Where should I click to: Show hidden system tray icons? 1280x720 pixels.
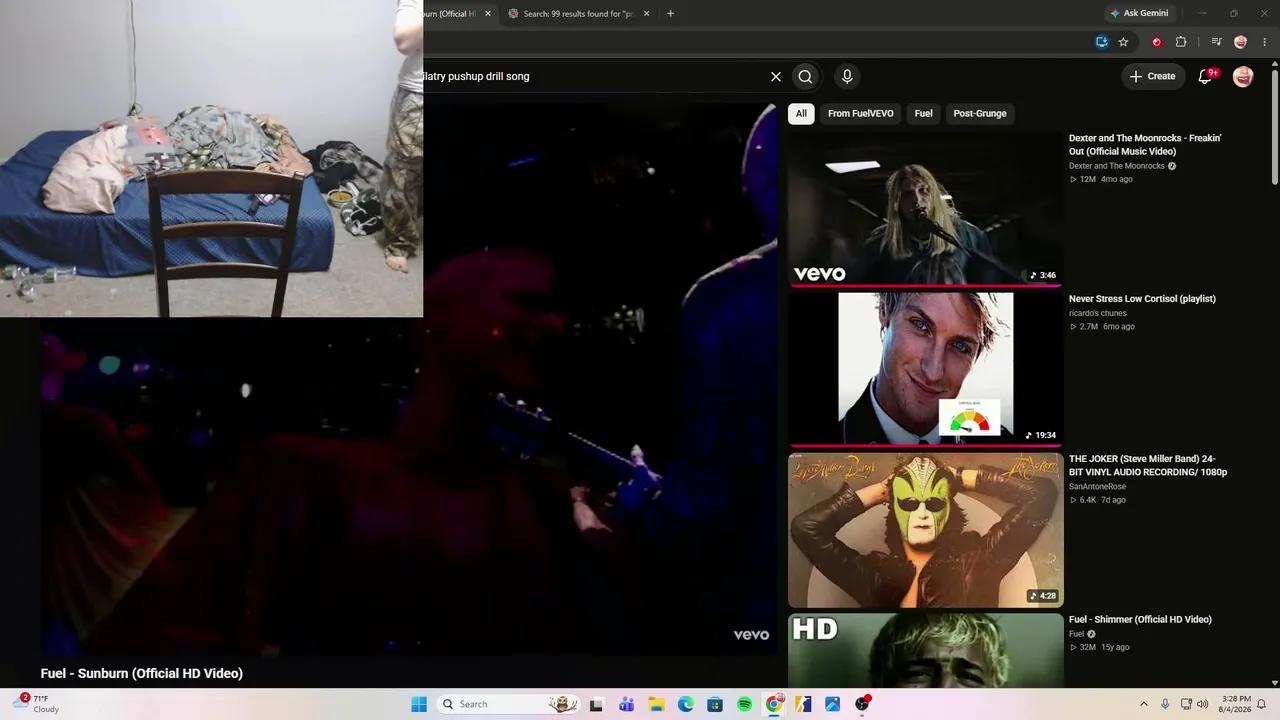(x=1144, y=704)
